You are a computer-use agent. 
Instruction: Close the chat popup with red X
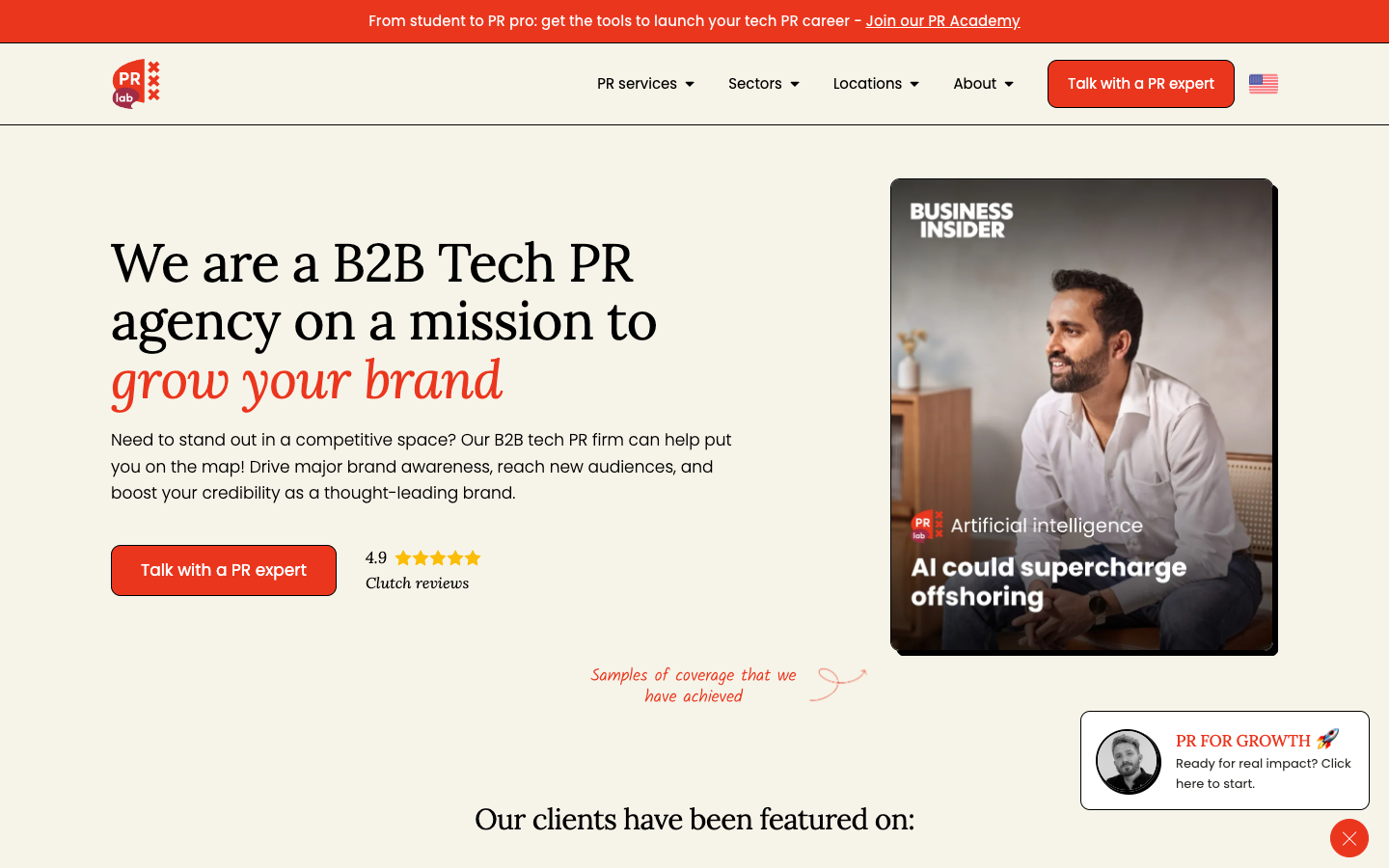tap(1348, 838)
